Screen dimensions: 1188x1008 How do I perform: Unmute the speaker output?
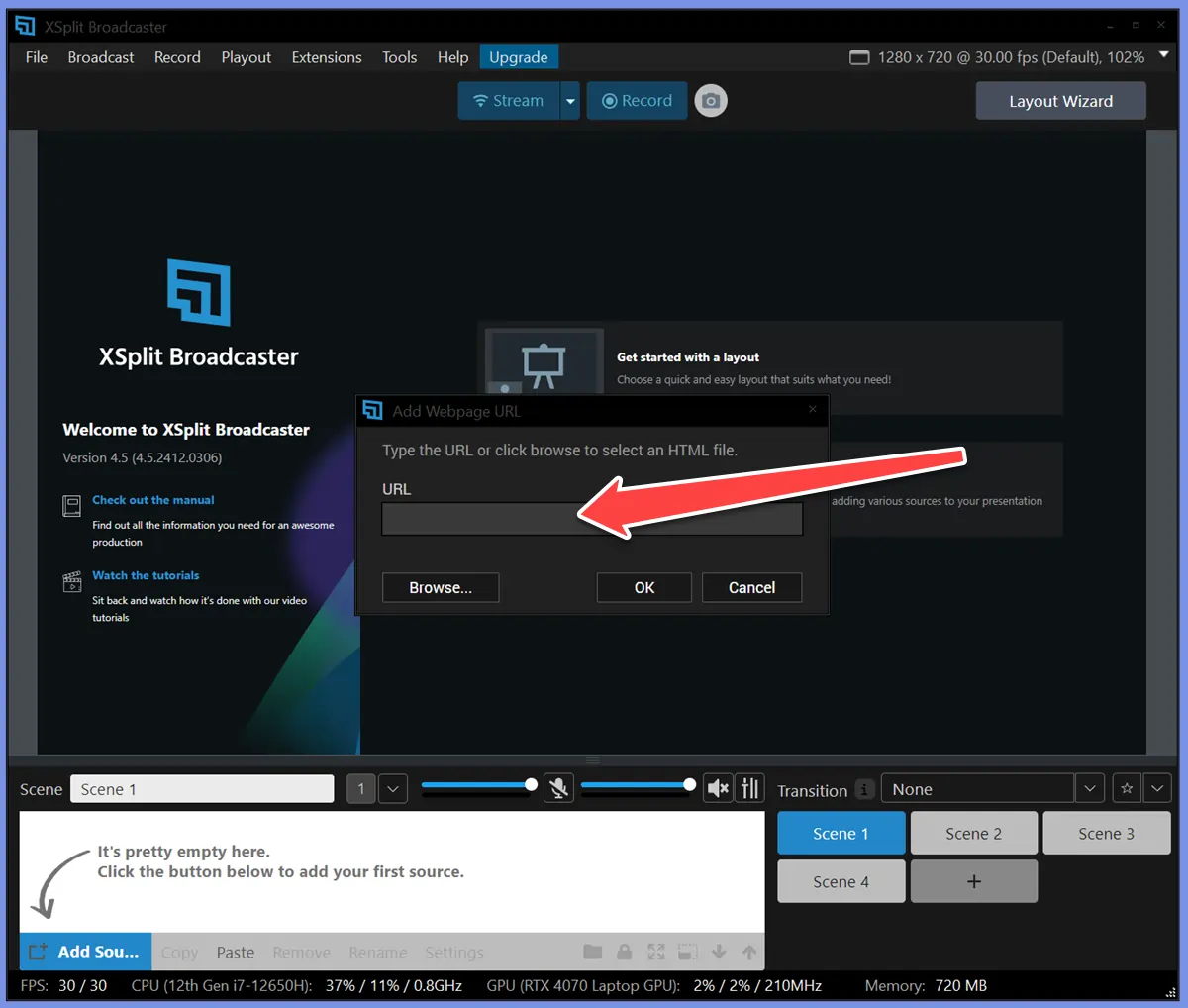click(x=717, y=787)
